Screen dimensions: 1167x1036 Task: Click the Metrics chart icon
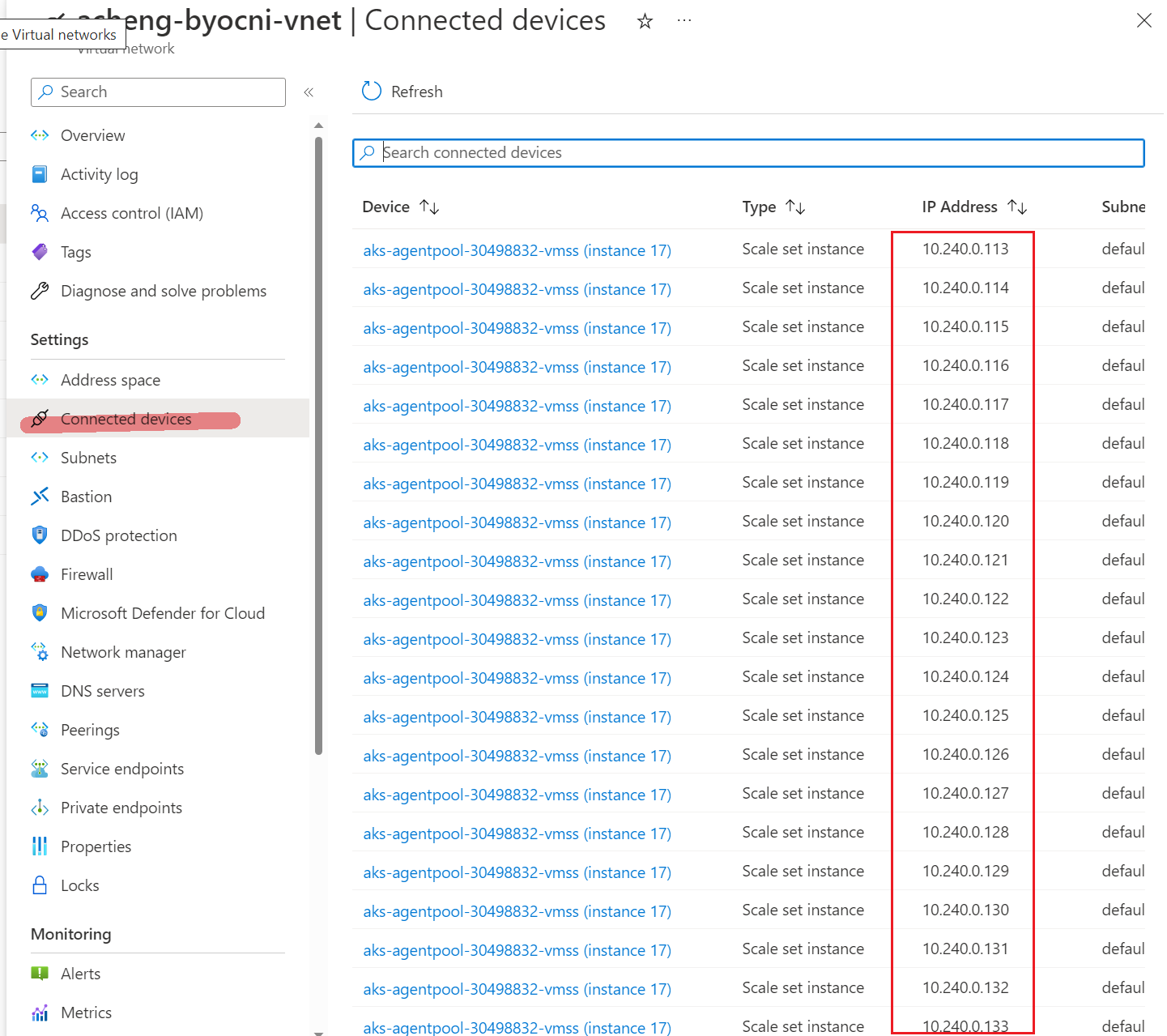40,1013
